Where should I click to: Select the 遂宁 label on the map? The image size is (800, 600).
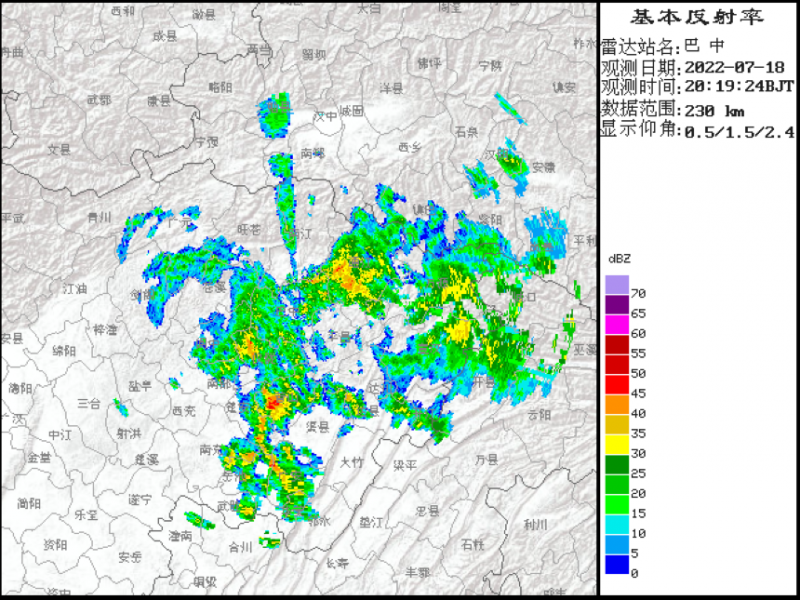point(141,498)
